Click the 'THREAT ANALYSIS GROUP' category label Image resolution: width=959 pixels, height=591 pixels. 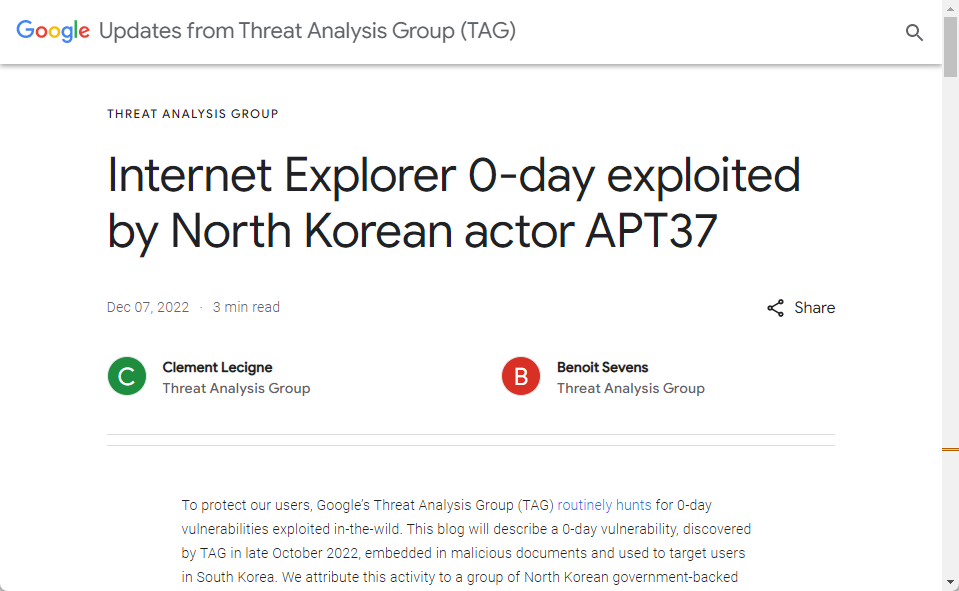192,113
